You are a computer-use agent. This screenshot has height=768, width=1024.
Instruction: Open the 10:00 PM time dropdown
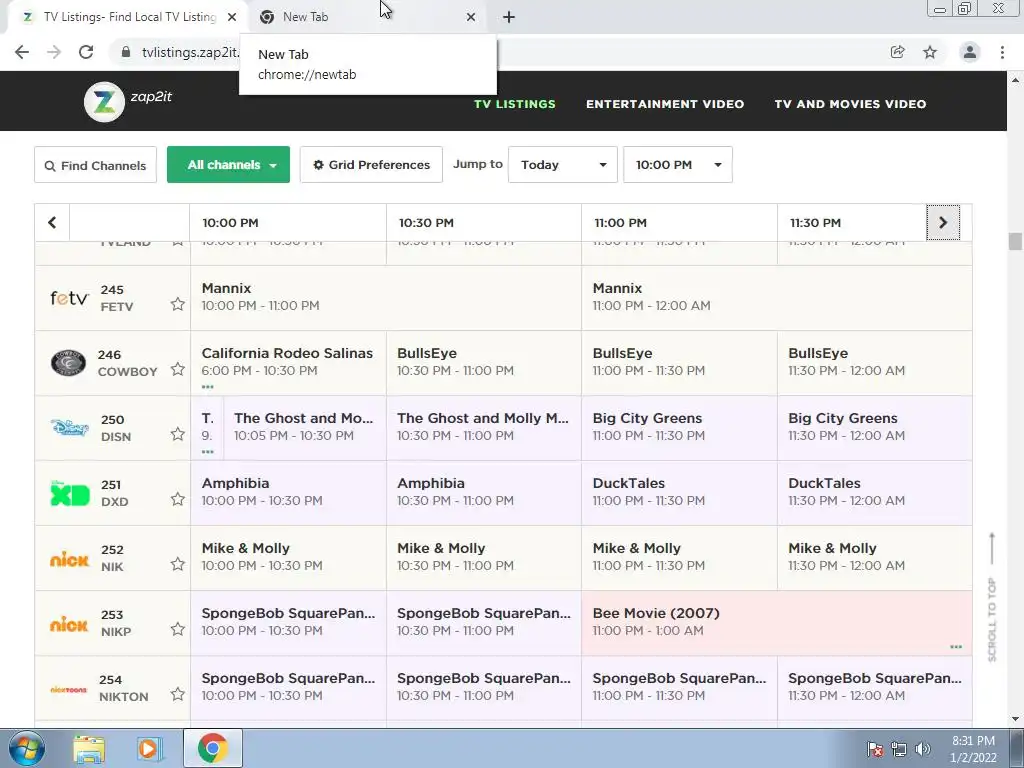678,165
